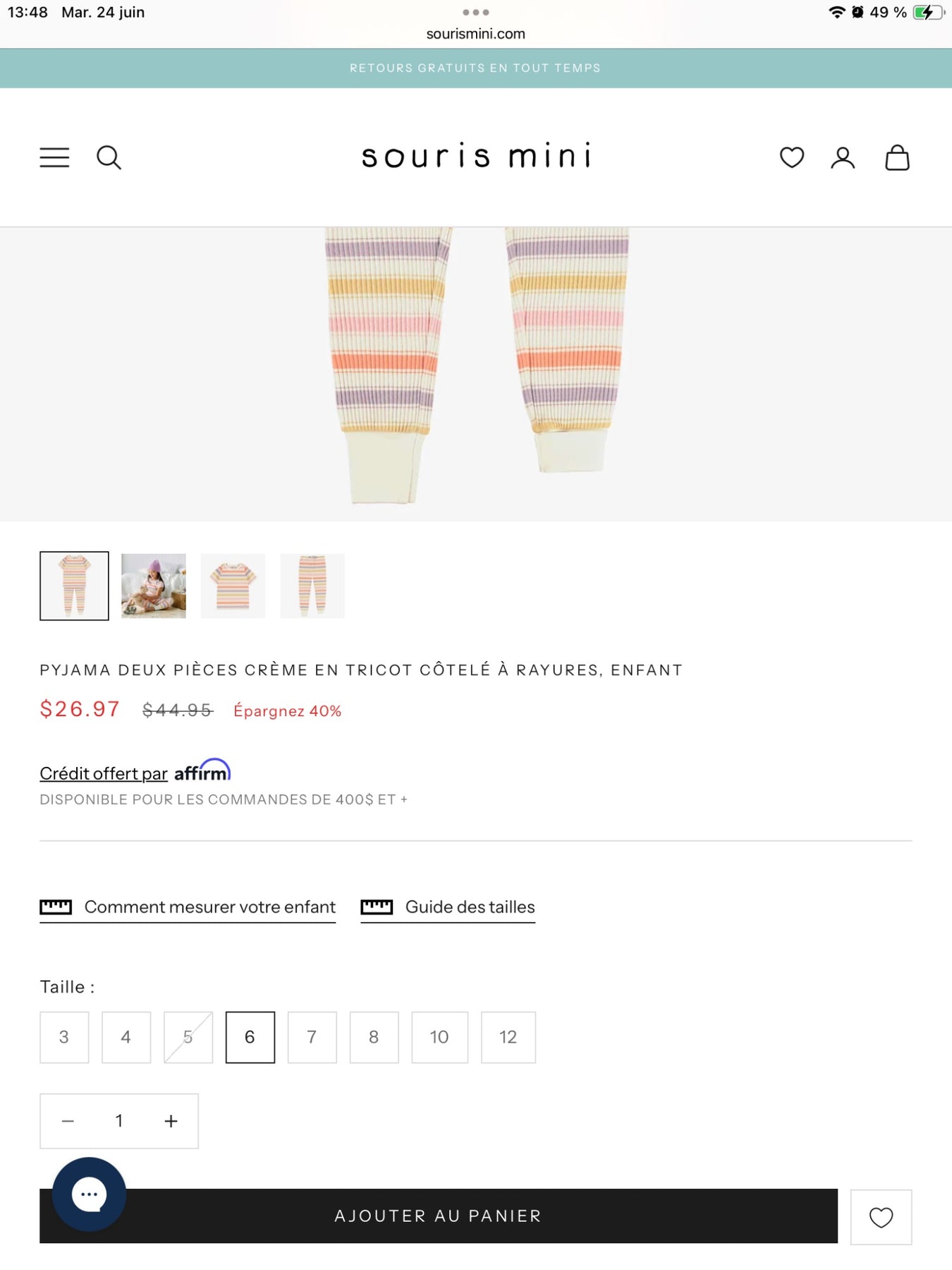
Task: Open the search magnifier icon
Action: 109,157
